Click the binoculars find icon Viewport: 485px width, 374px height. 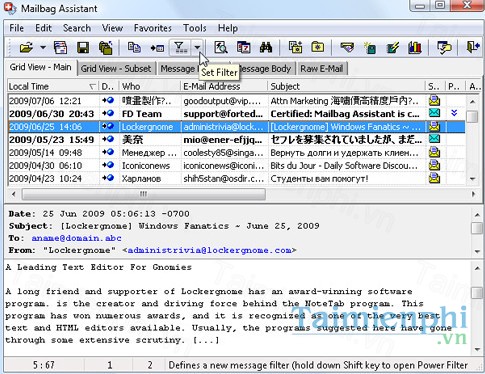[266, 48]
